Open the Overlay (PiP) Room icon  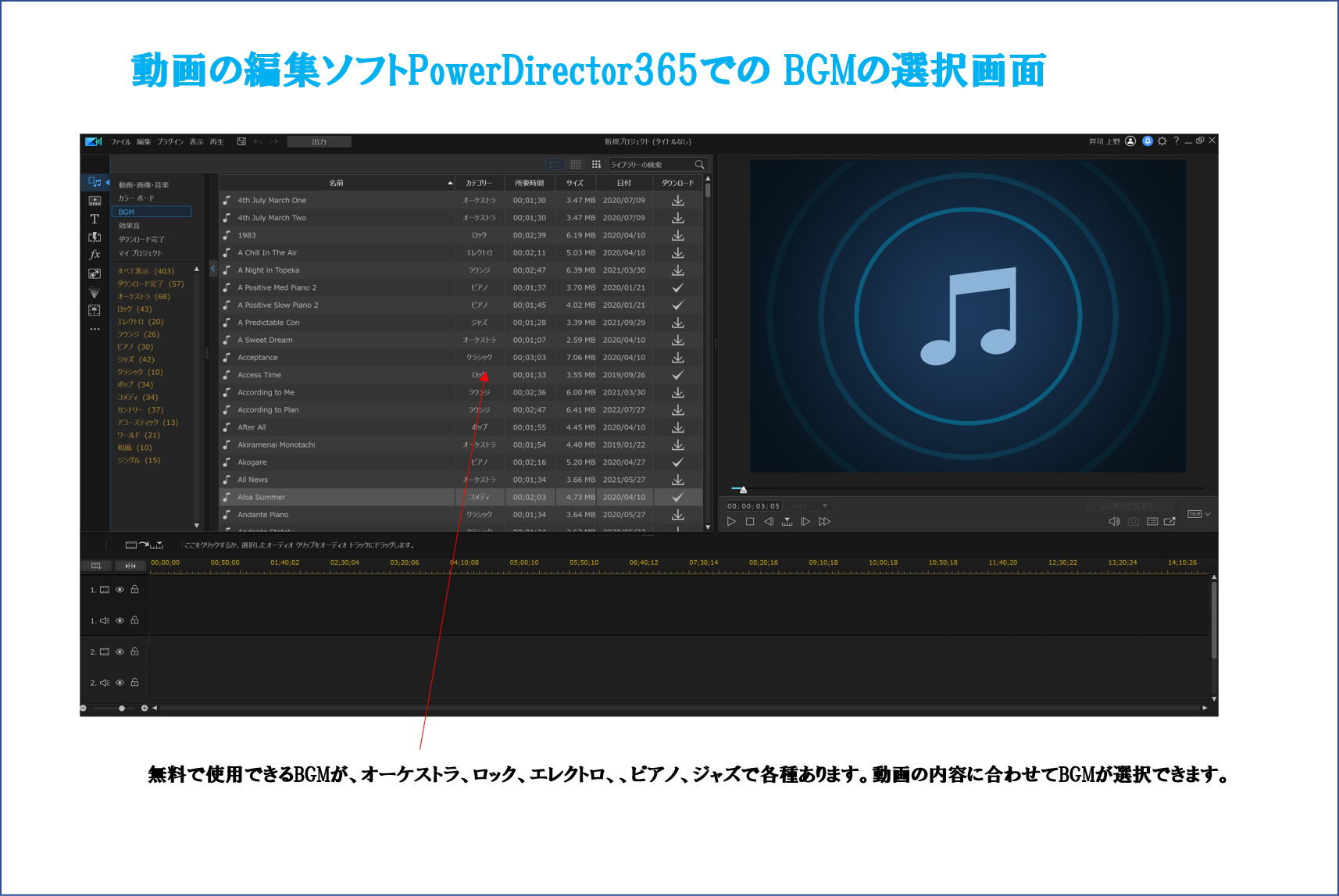pos(95,273)
